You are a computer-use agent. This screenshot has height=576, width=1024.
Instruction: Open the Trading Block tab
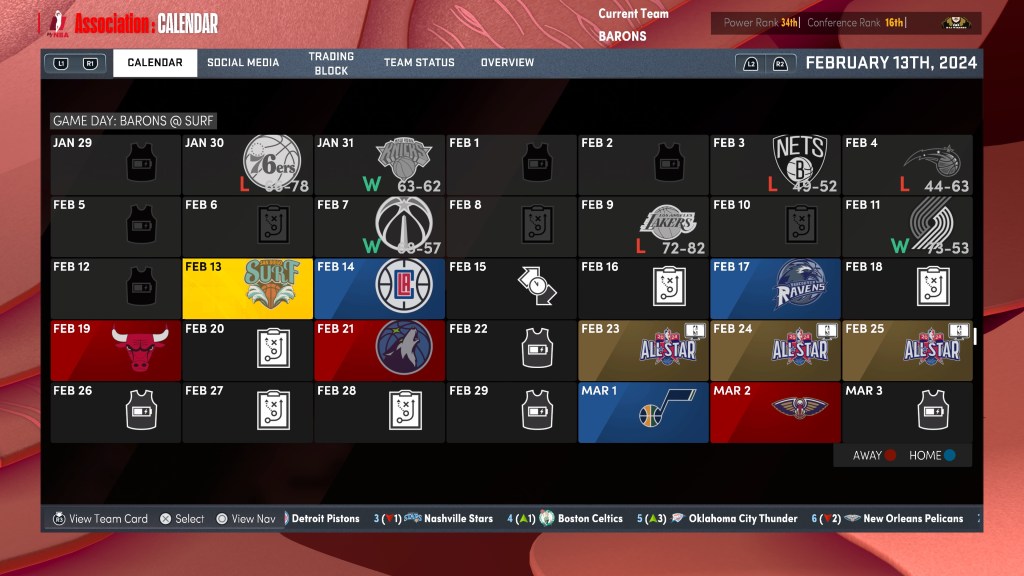click(331, 63)
